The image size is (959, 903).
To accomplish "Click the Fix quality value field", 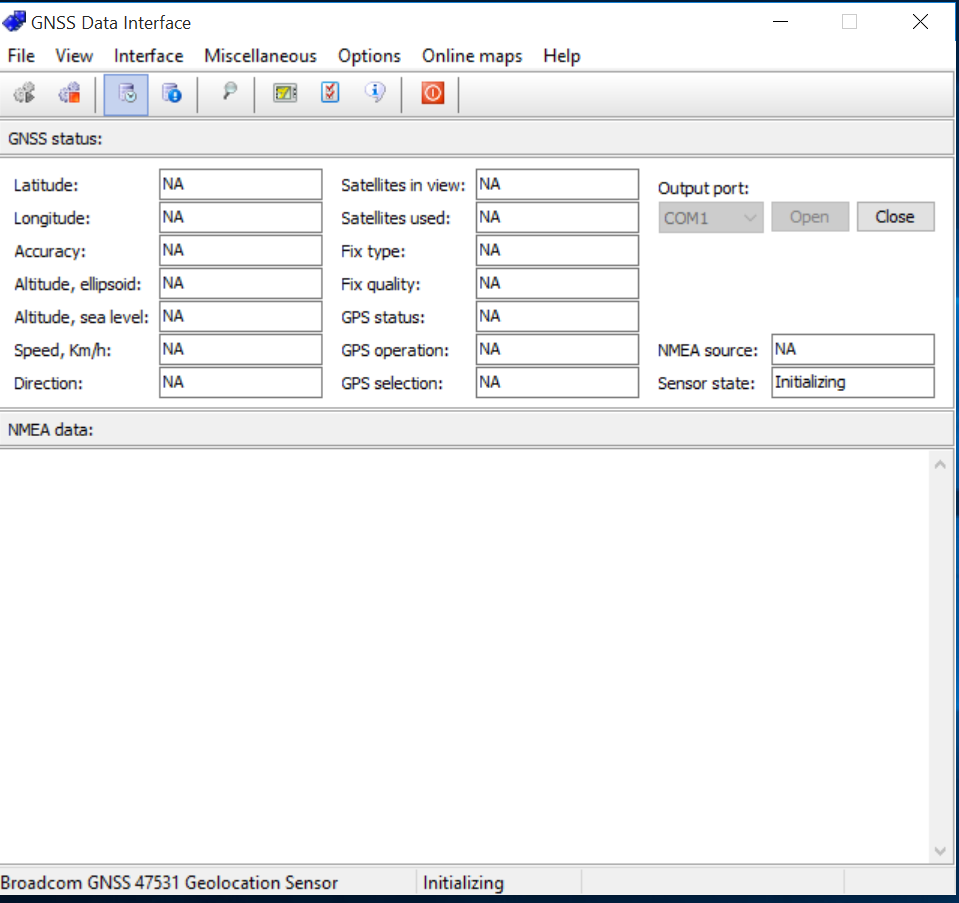I will [557, 283].
